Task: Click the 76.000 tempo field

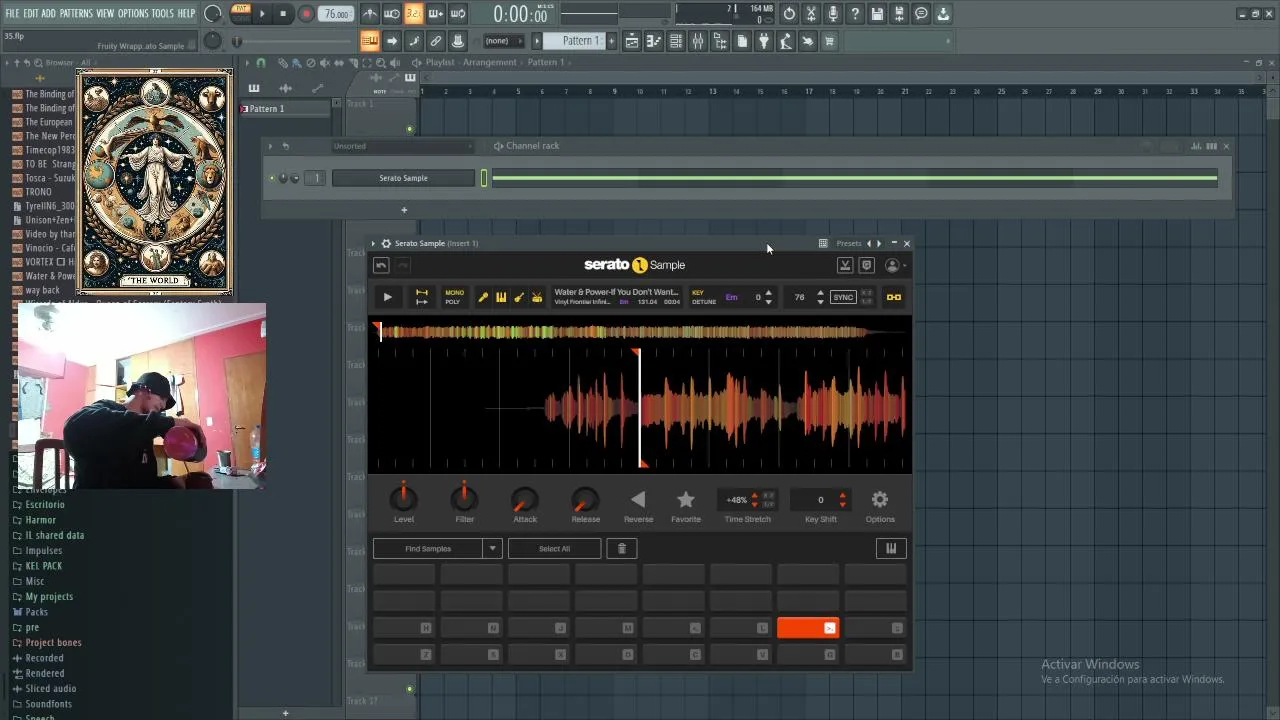Action: [336, 14]
